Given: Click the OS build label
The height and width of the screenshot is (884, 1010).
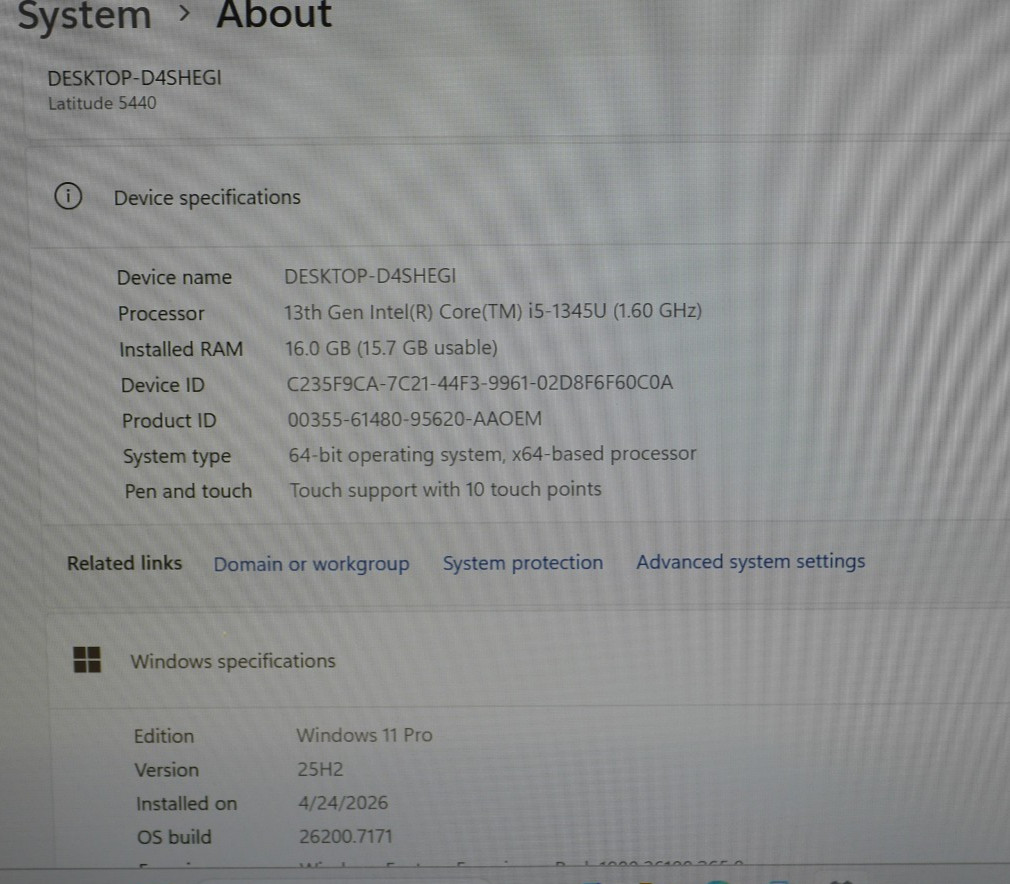Looking at the screenshot, I should tap(175, 837).
